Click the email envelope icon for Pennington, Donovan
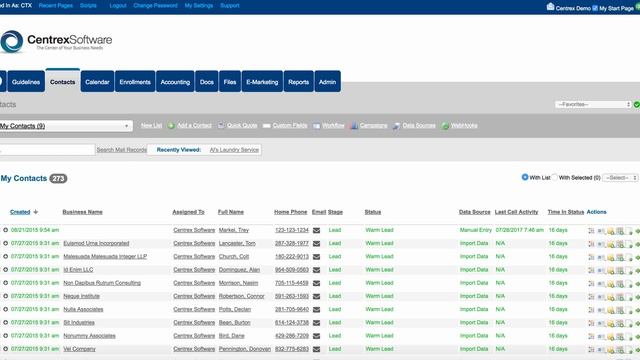The width and height of the screenshot is (640, 360). 316,349
